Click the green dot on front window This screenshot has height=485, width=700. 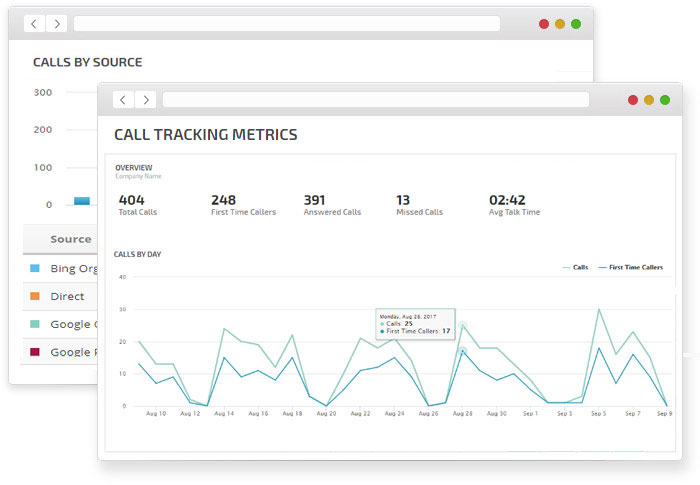665,100
